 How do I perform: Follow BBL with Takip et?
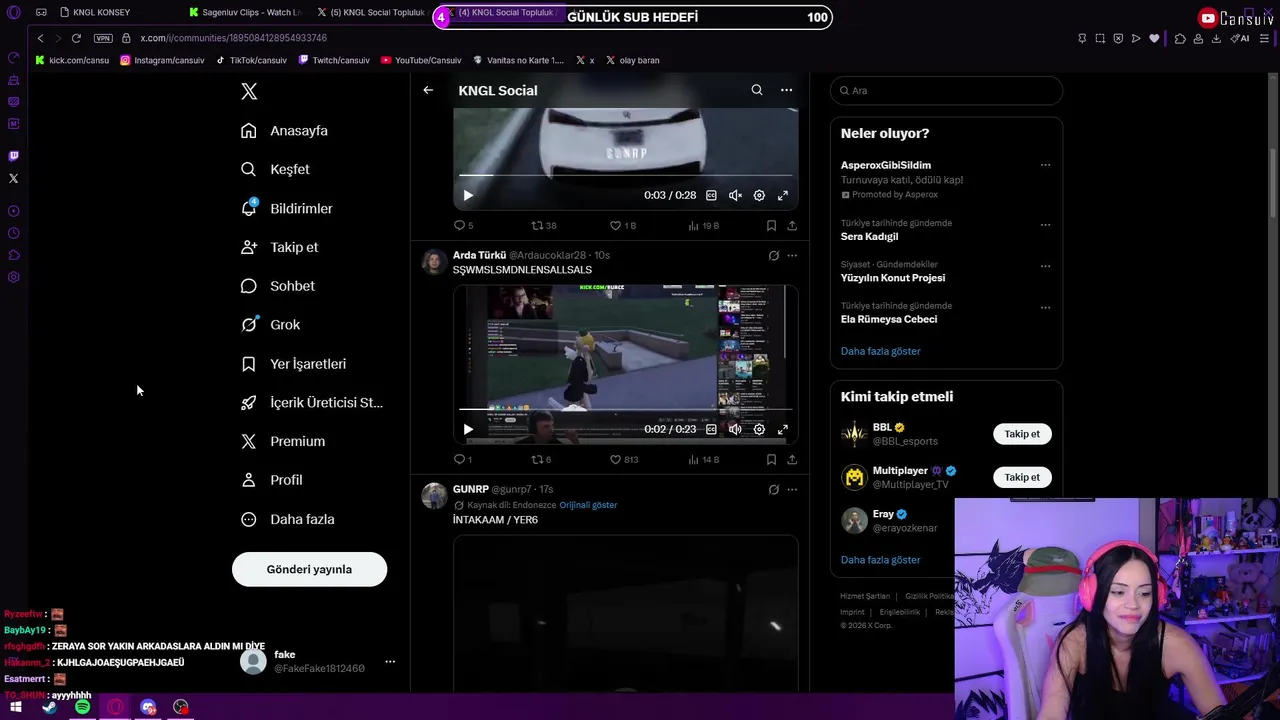1022,434
